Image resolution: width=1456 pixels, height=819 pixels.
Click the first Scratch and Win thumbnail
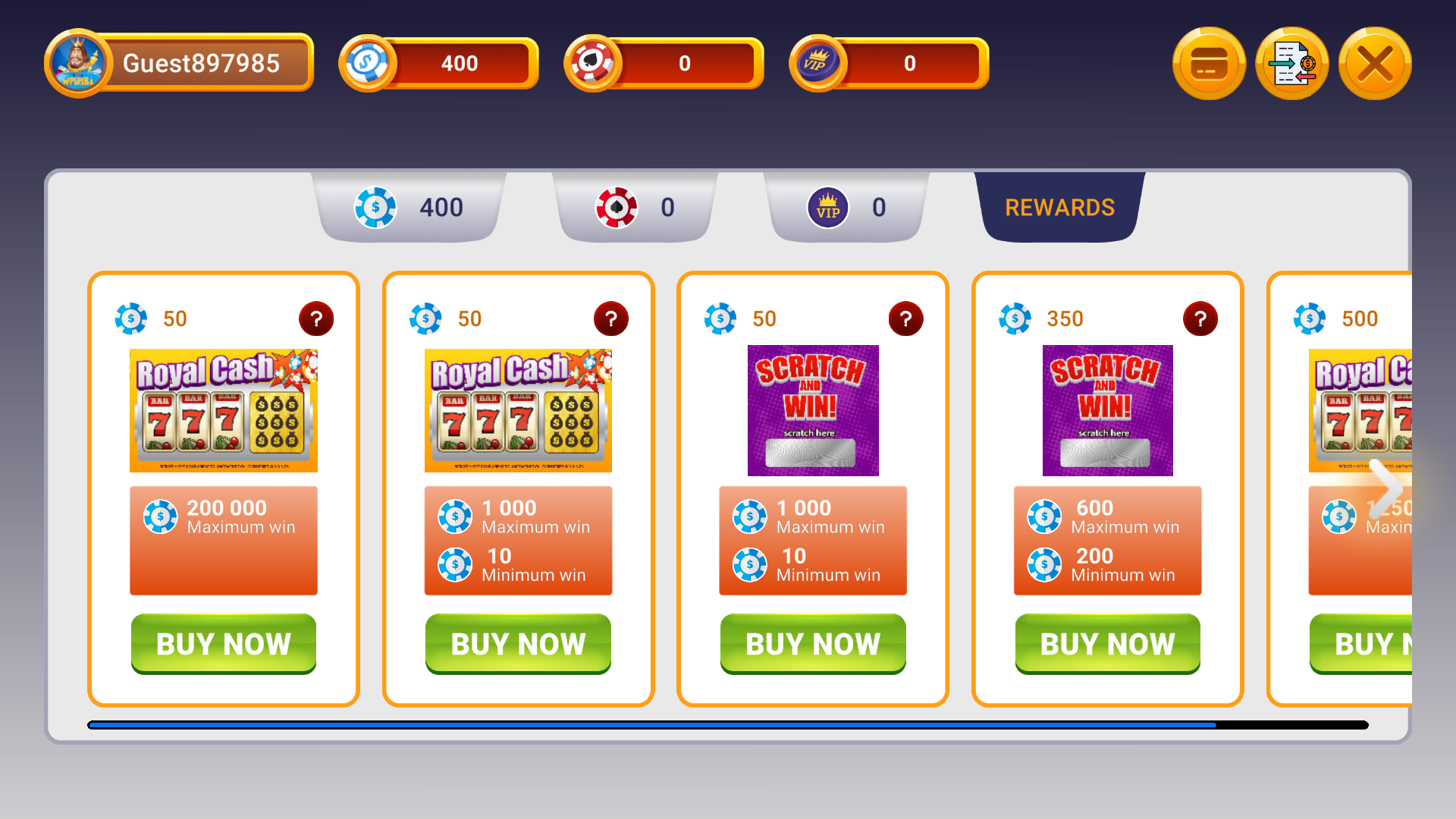point(813,410)
